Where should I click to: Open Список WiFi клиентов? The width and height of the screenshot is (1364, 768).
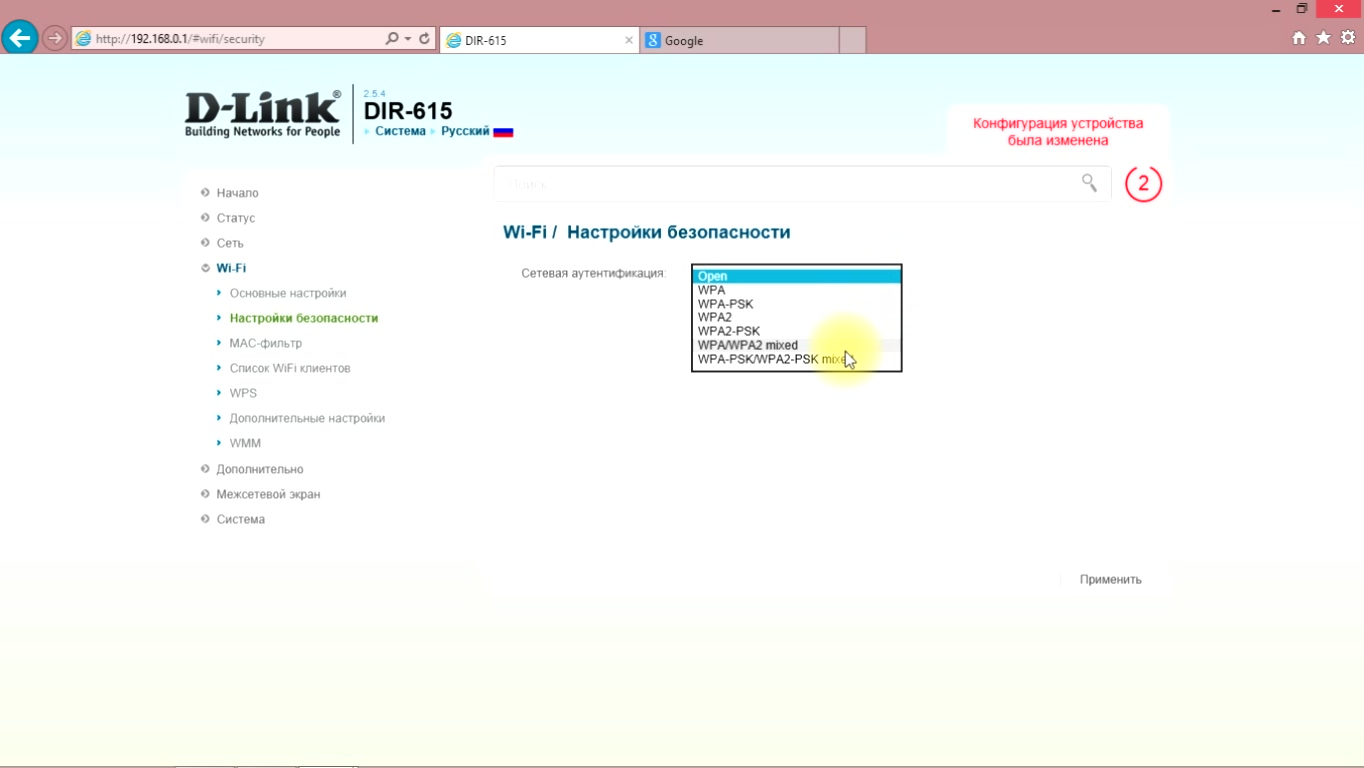pyautogui.click(x=290, y=368)
